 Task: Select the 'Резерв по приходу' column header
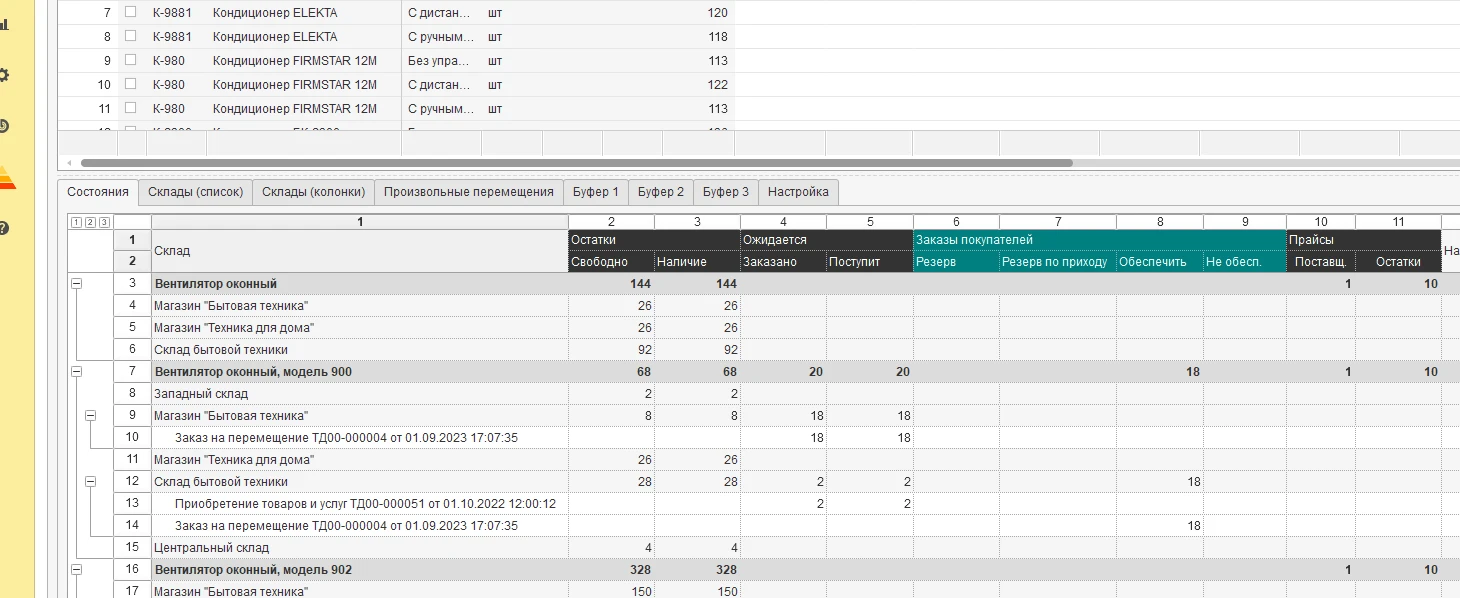tap(1057, 262)
